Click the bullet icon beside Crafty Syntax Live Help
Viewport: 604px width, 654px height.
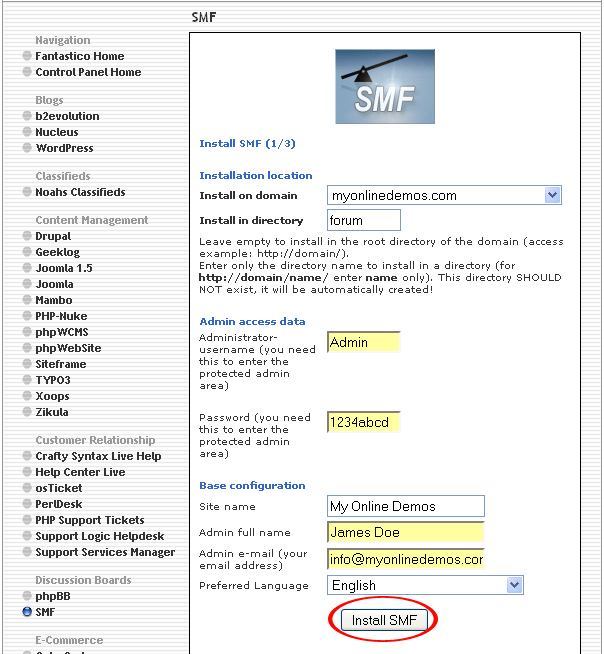pyautogui.click(x=27, y=455)
